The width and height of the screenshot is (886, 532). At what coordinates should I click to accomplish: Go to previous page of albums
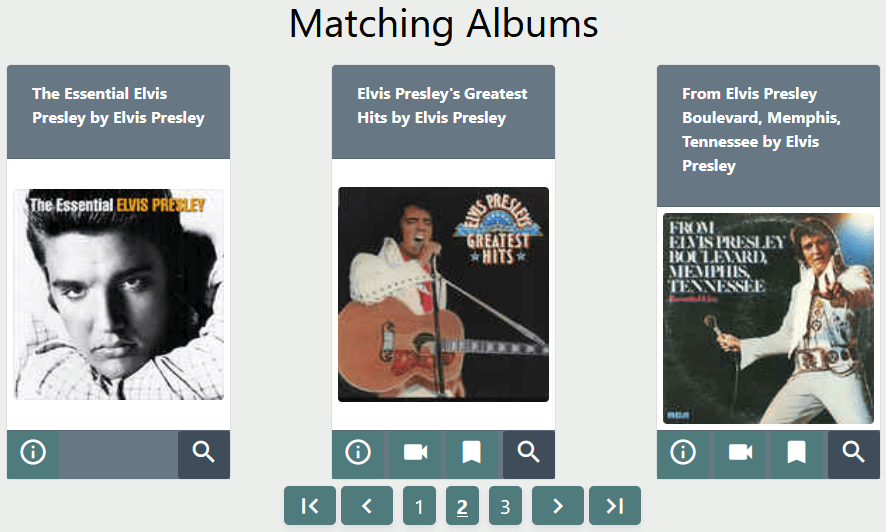(x=367, y=506)
